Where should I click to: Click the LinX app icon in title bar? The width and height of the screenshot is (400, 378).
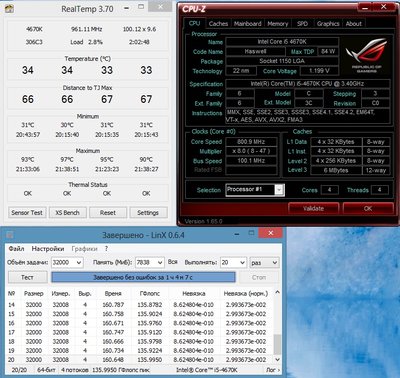click(10, 235)
